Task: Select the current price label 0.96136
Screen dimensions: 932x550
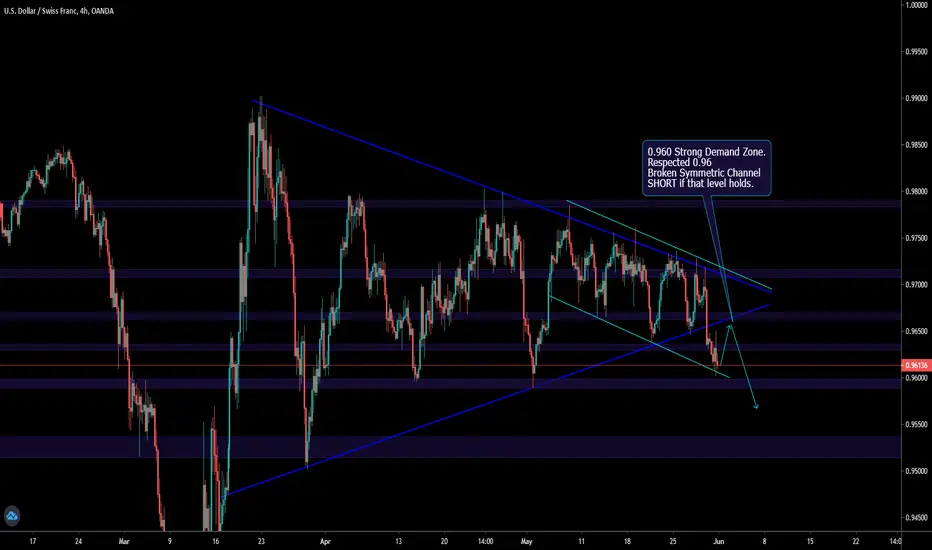Action: coord(916,365)
